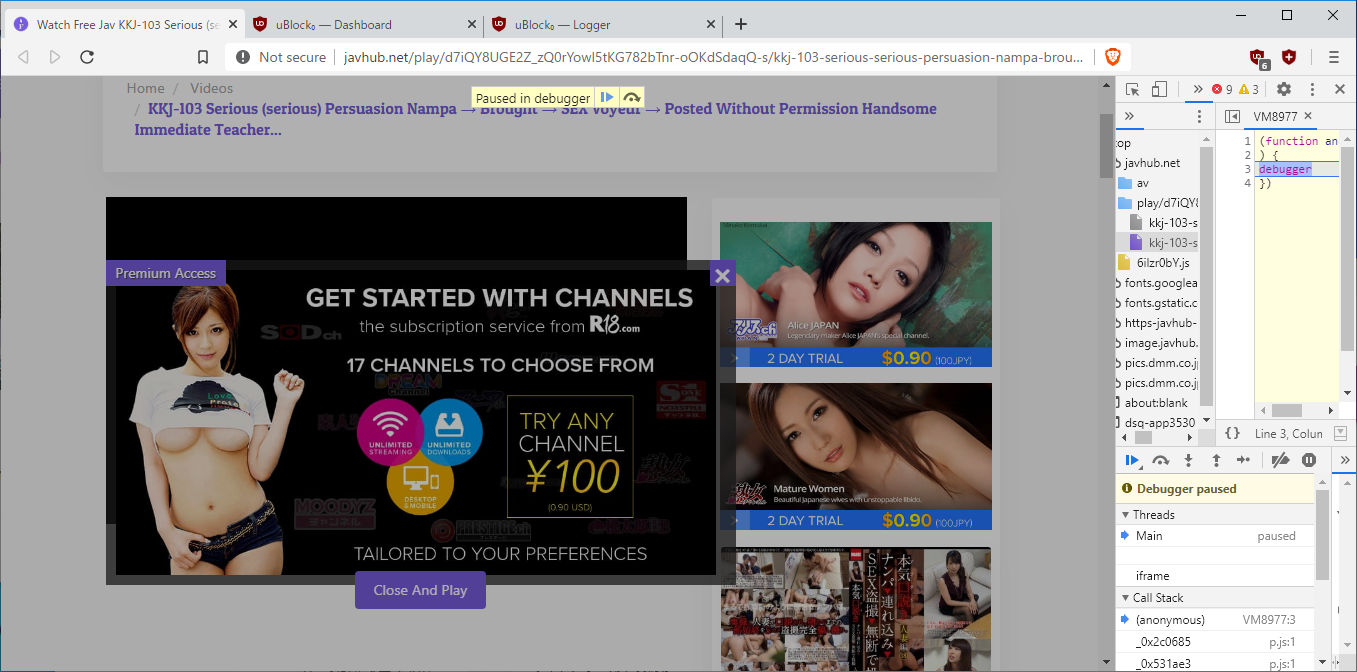Go back in browser history
This screenshot has width=1357, height=672.
(24, 57)
